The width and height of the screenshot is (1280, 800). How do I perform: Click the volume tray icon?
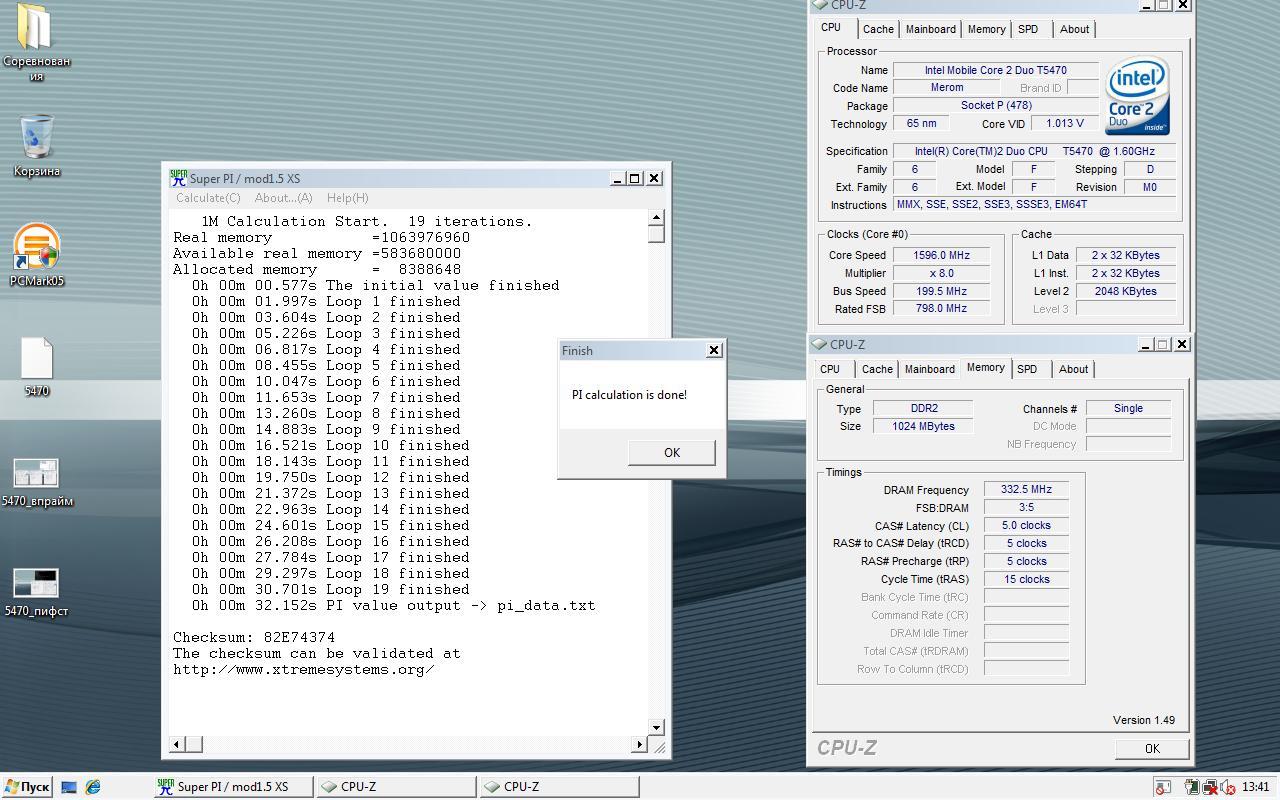(x=1226, y=787)
